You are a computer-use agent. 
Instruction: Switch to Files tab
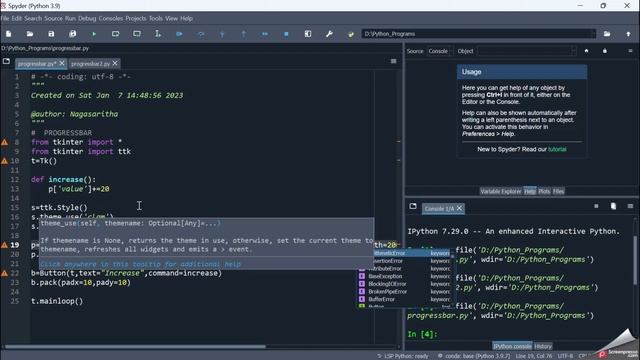[558, 191]
